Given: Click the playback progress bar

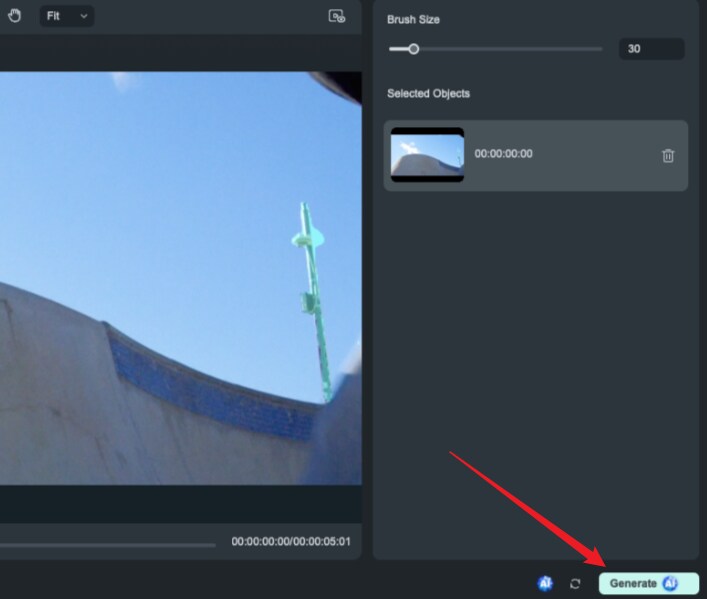Looking at the screenshot, I should pyautogui.click(x=107, y=545).
